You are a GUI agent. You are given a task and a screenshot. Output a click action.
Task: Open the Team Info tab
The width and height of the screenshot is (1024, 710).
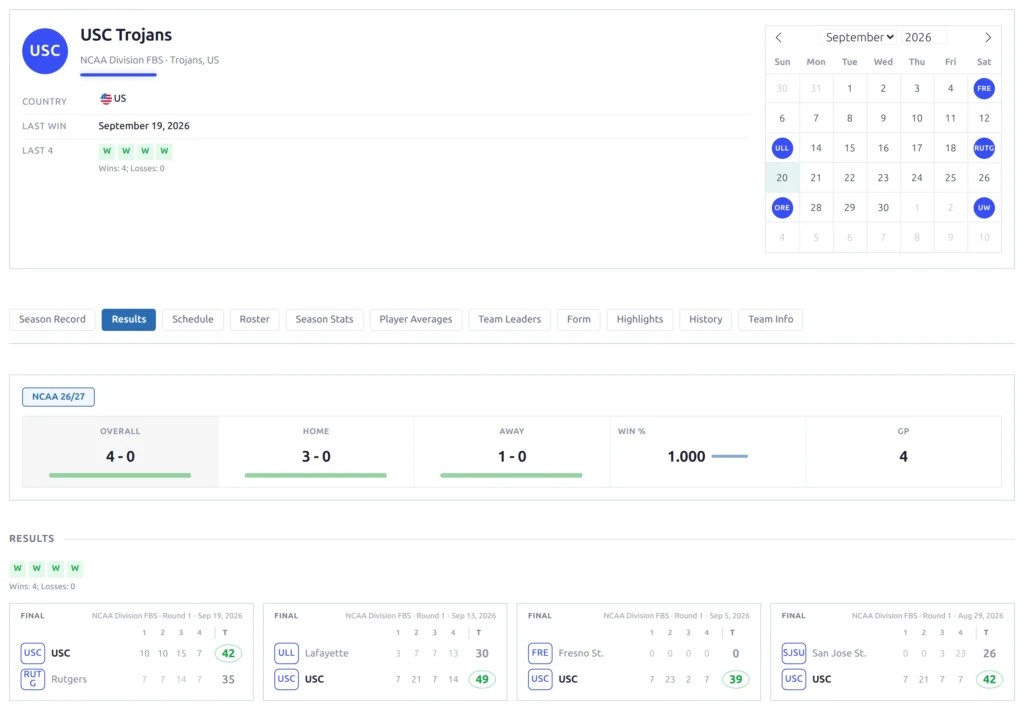[771, 319]
